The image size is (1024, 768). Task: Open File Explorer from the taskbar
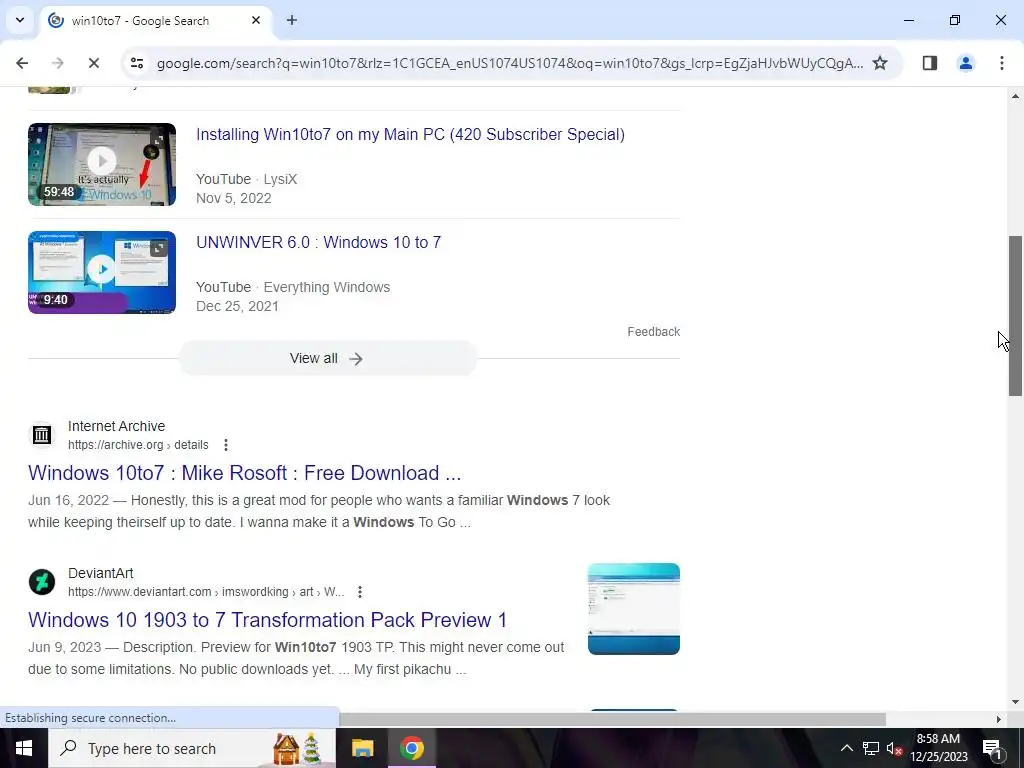pos(362,748)
